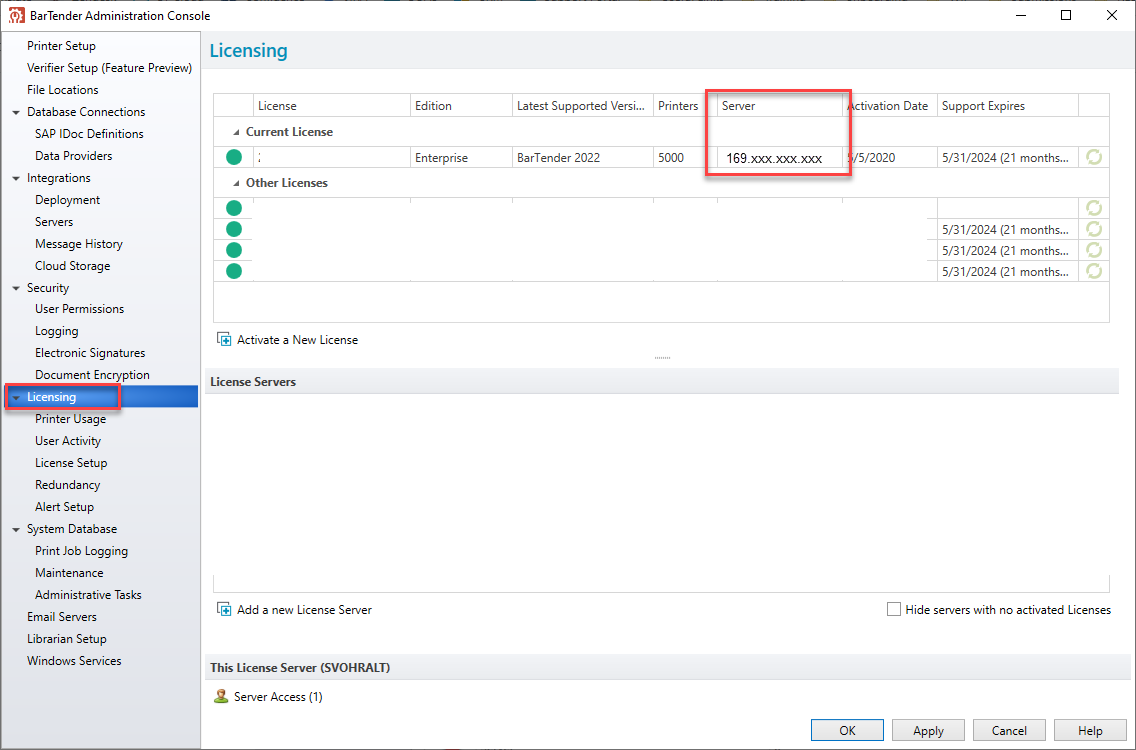The height and width of the screenshot is (750, 1136).
Task: Open Printer Usage
Action: [70, 419]
